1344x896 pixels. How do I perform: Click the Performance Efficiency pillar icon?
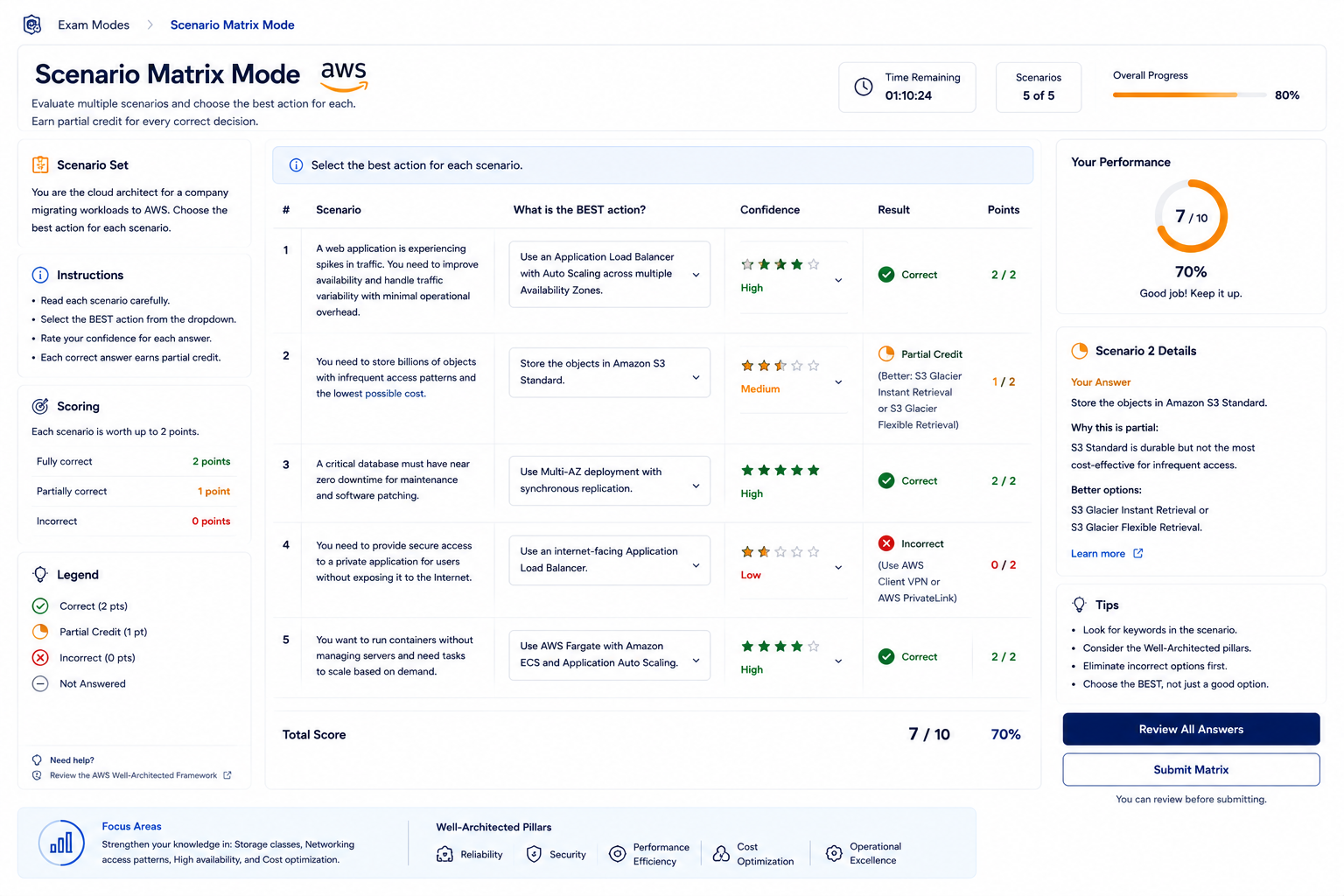click(x=617, y=853)
